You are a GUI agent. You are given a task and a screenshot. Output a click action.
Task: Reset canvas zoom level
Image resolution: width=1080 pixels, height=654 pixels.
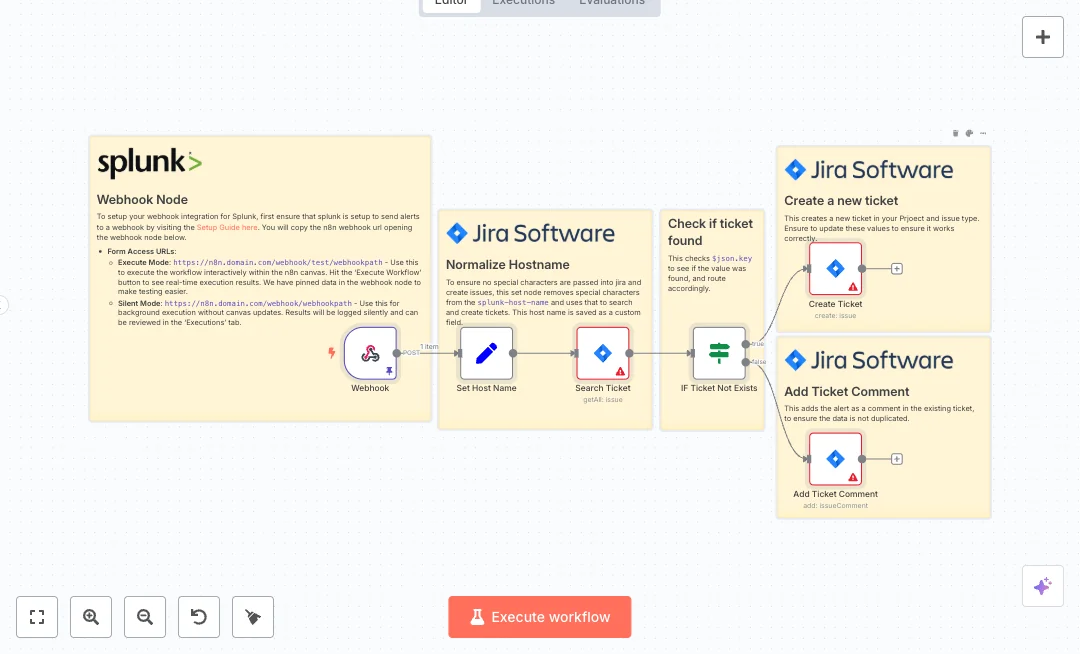click(x=199, y=617)
